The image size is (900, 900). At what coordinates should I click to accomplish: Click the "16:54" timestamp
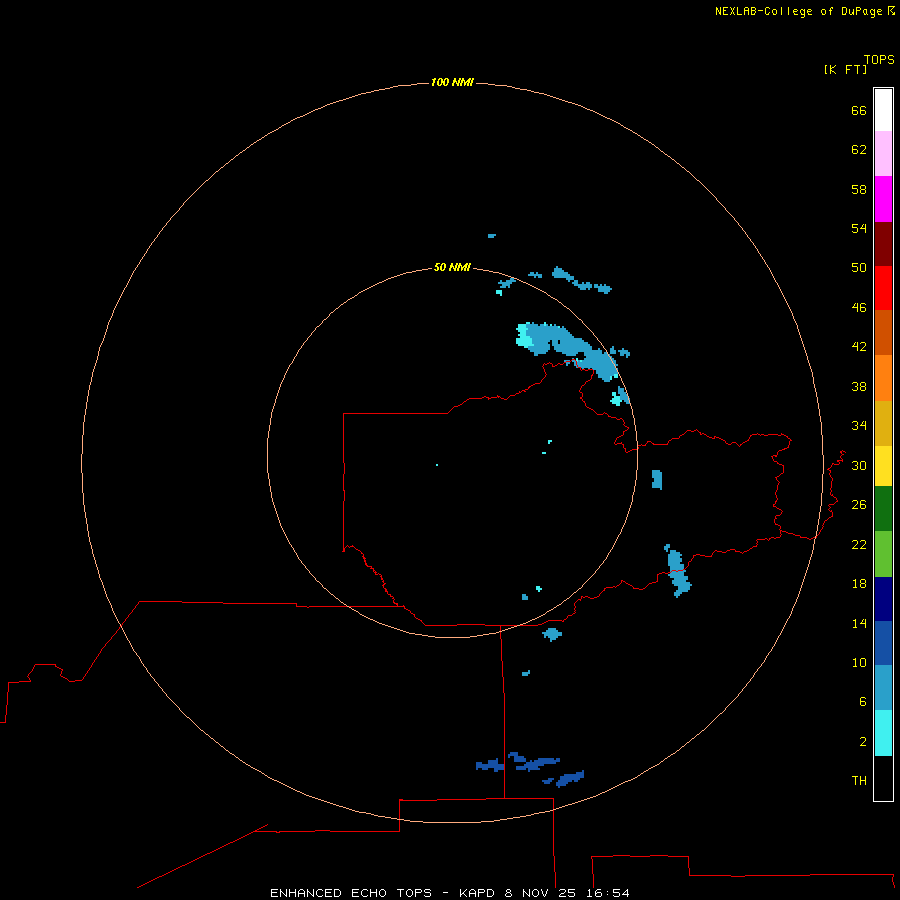point(608,893)
